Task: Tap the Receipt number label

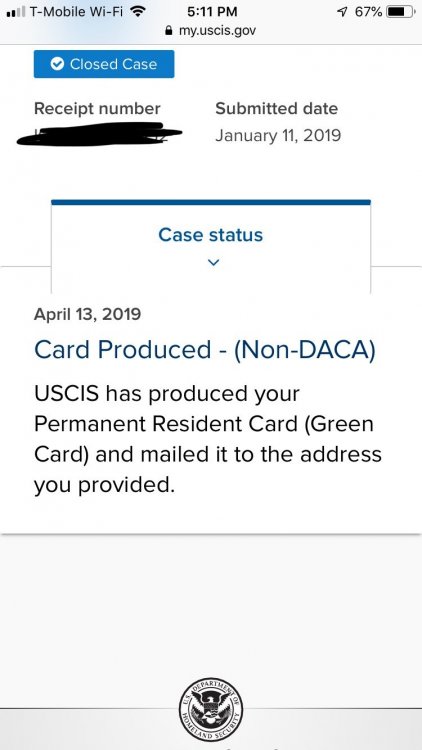Action: pyautogui.click(x=97, y=109)
